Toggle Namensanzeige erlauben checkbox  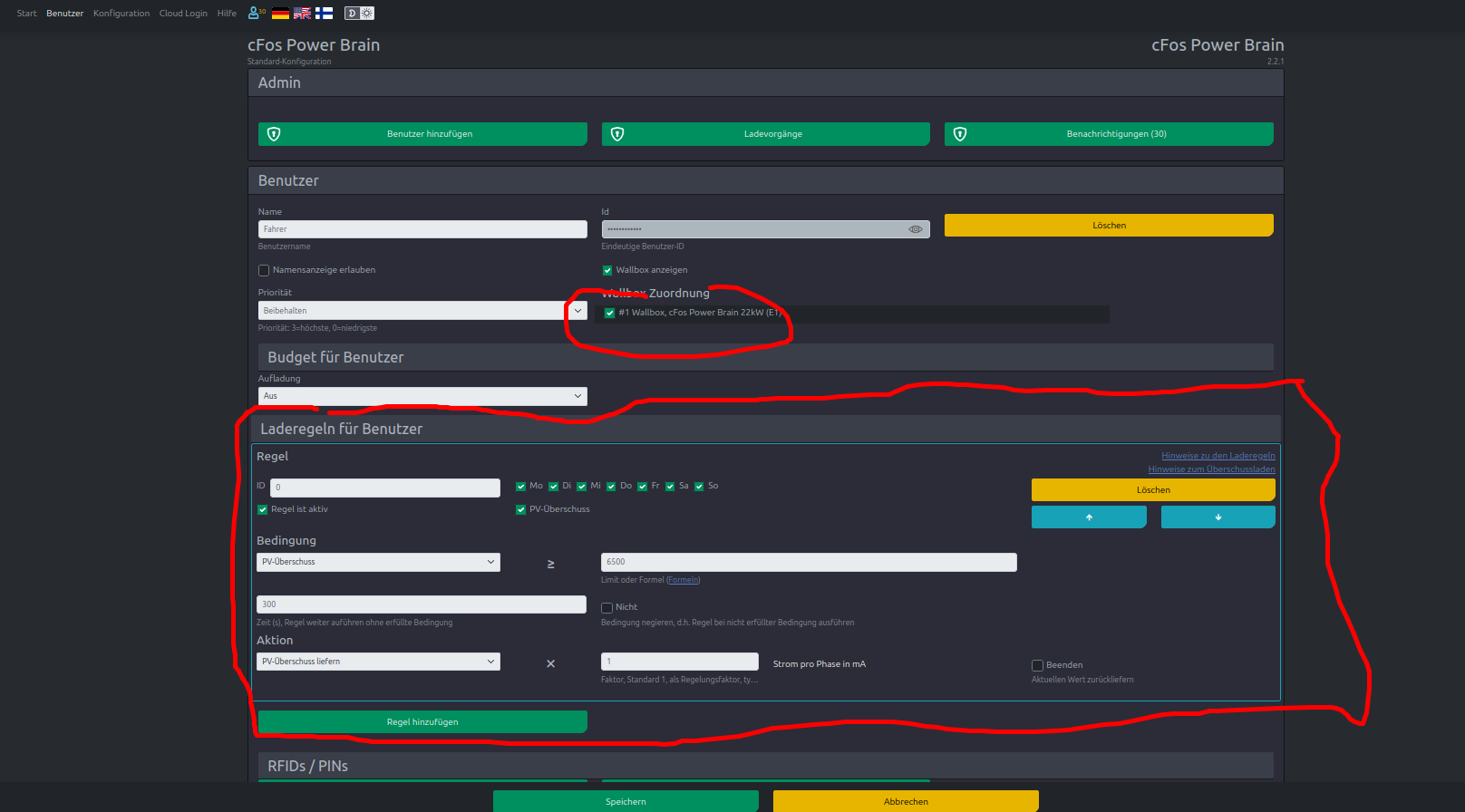click(264, 270)
